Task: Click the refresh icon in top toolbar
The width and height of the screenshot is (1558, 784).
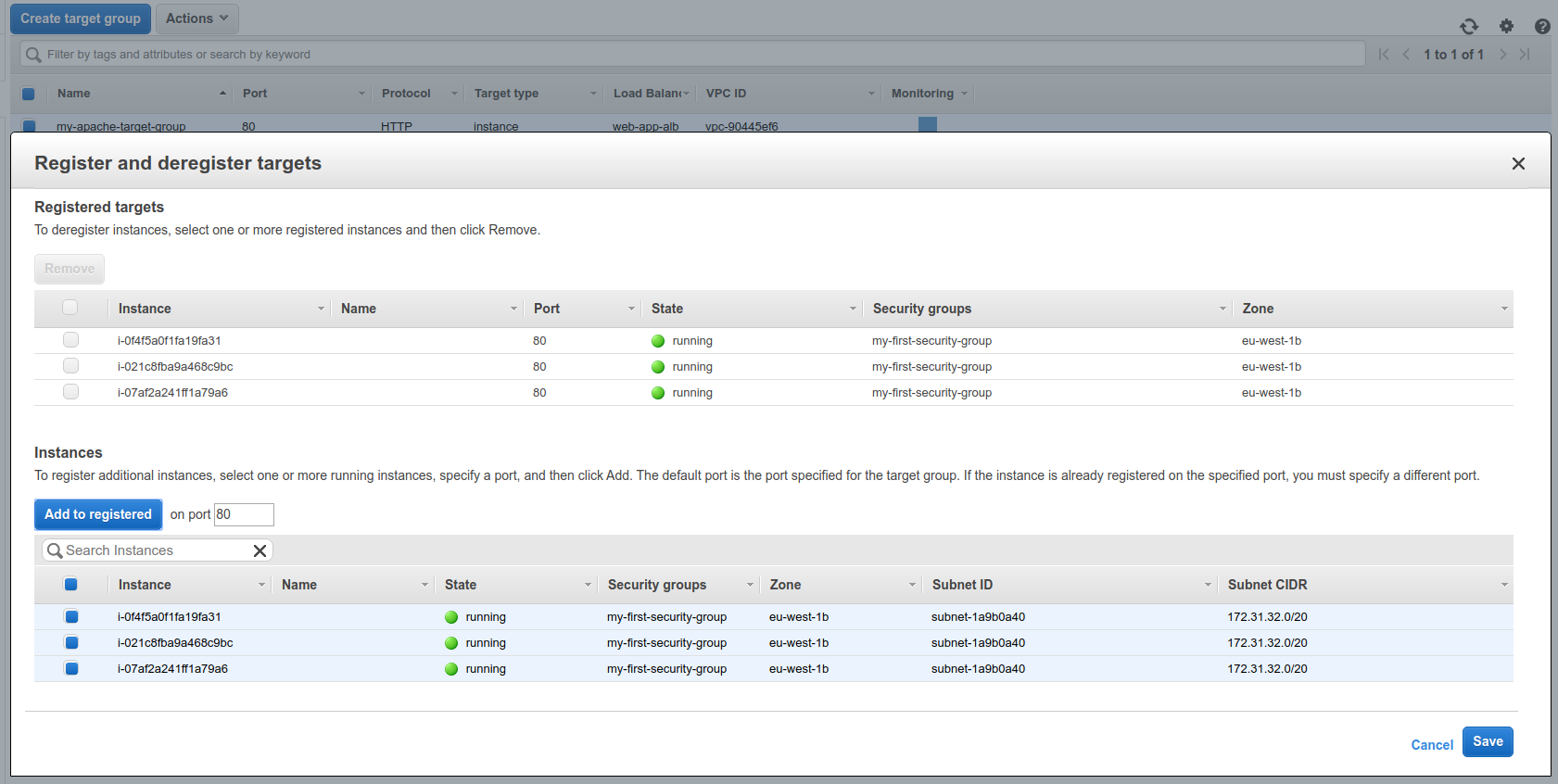Action: (1469, 27)
